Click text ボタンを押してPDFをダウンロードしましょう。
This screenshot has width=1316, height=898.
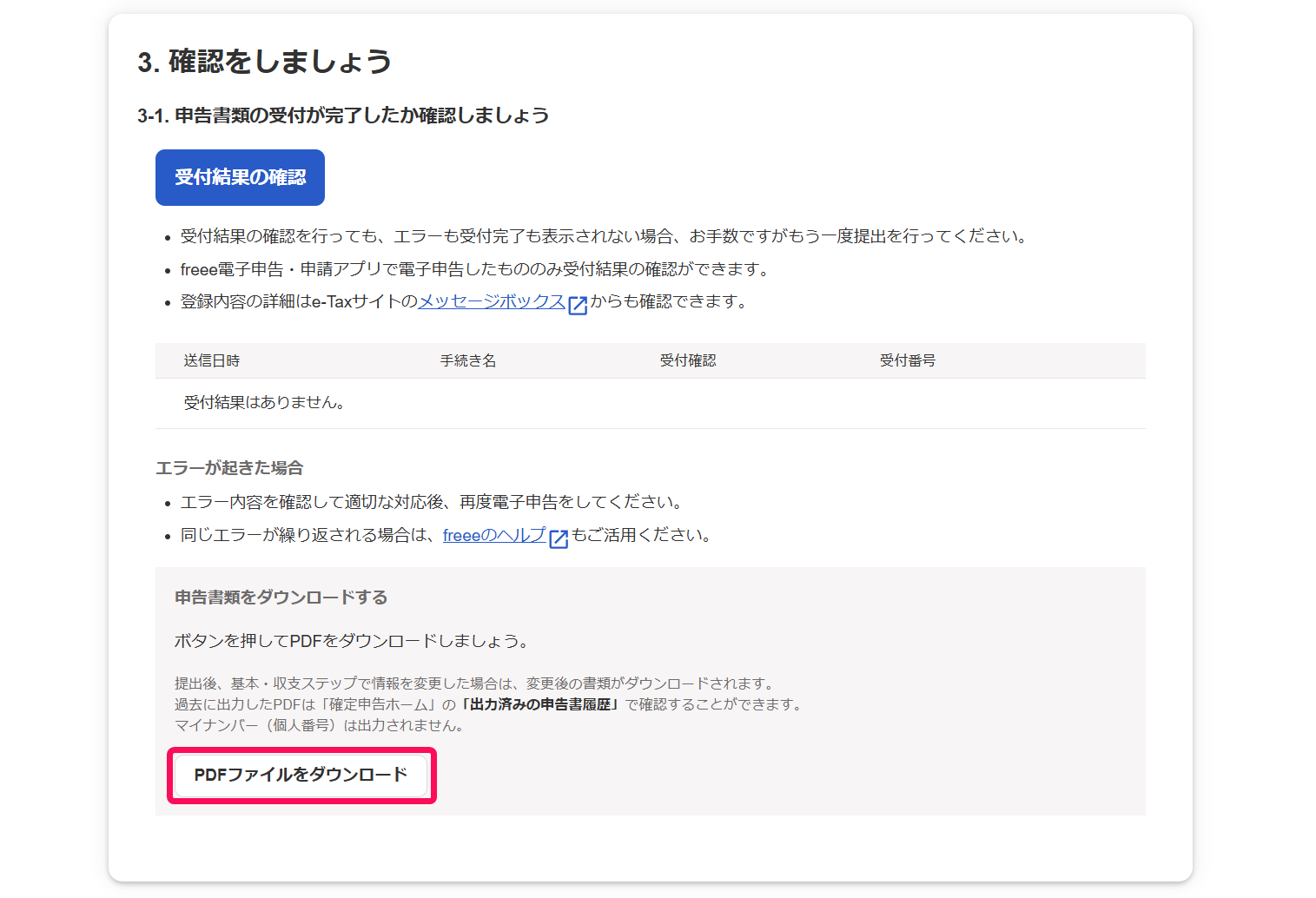tap(352, 641)
